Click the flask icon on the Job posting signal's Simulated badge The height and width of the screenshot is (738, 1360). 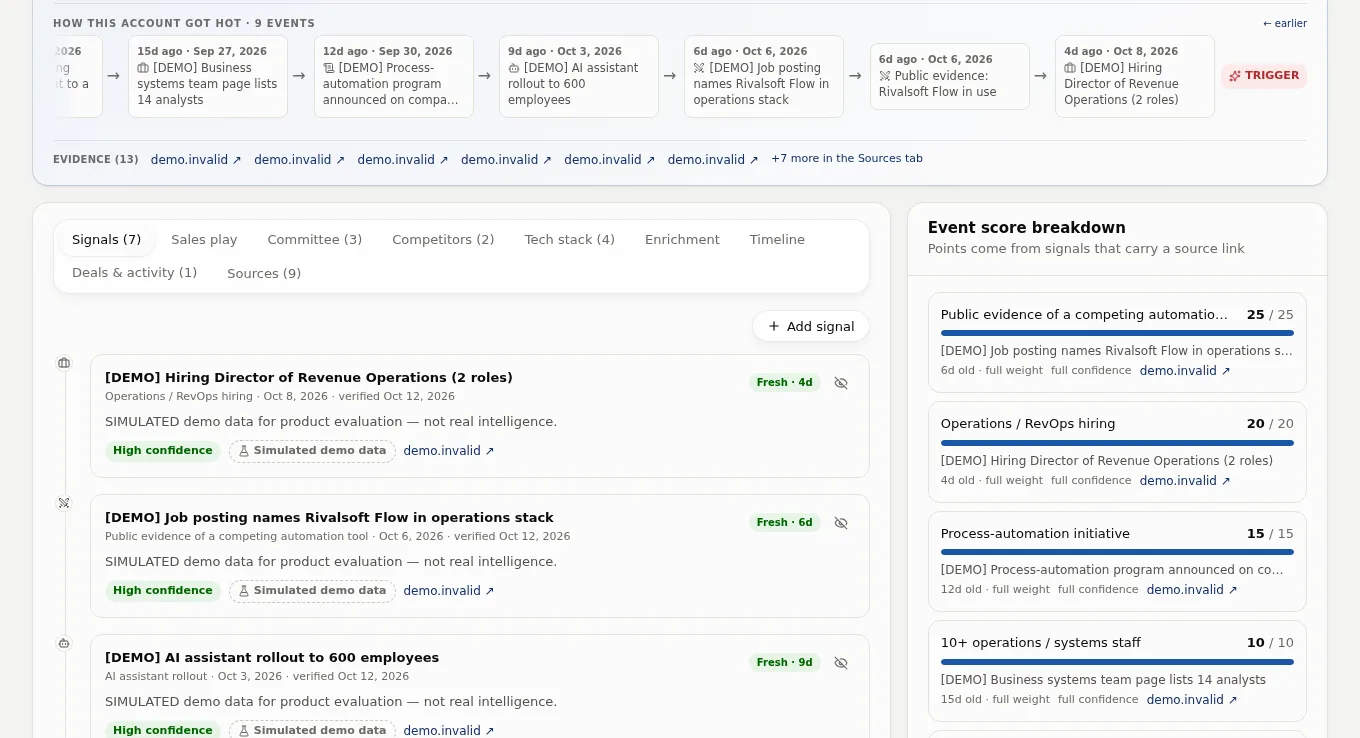(244, 591)
